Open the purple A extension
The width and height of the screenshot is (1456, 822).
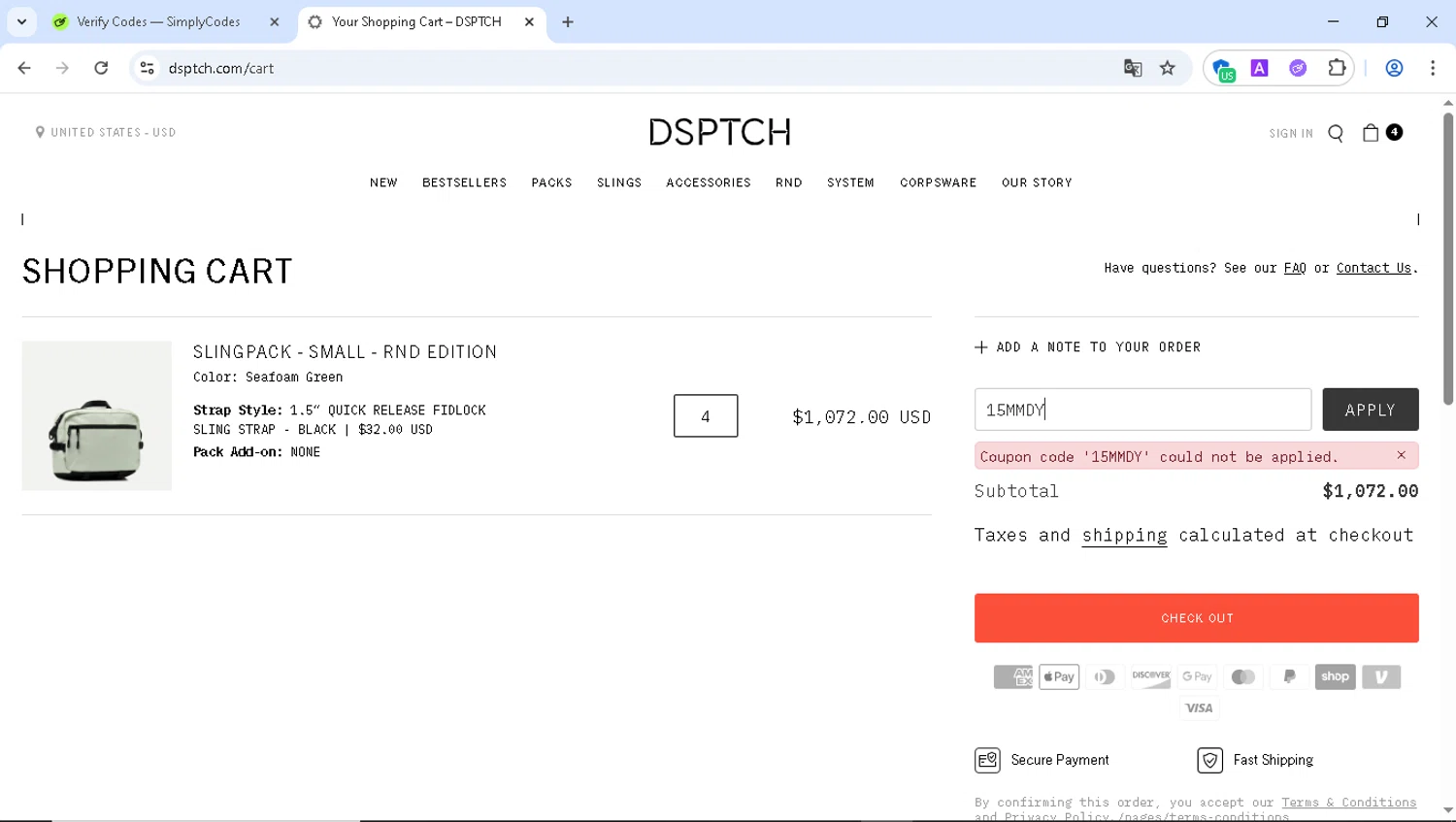pyautogui.click(x=1259, y=68)
